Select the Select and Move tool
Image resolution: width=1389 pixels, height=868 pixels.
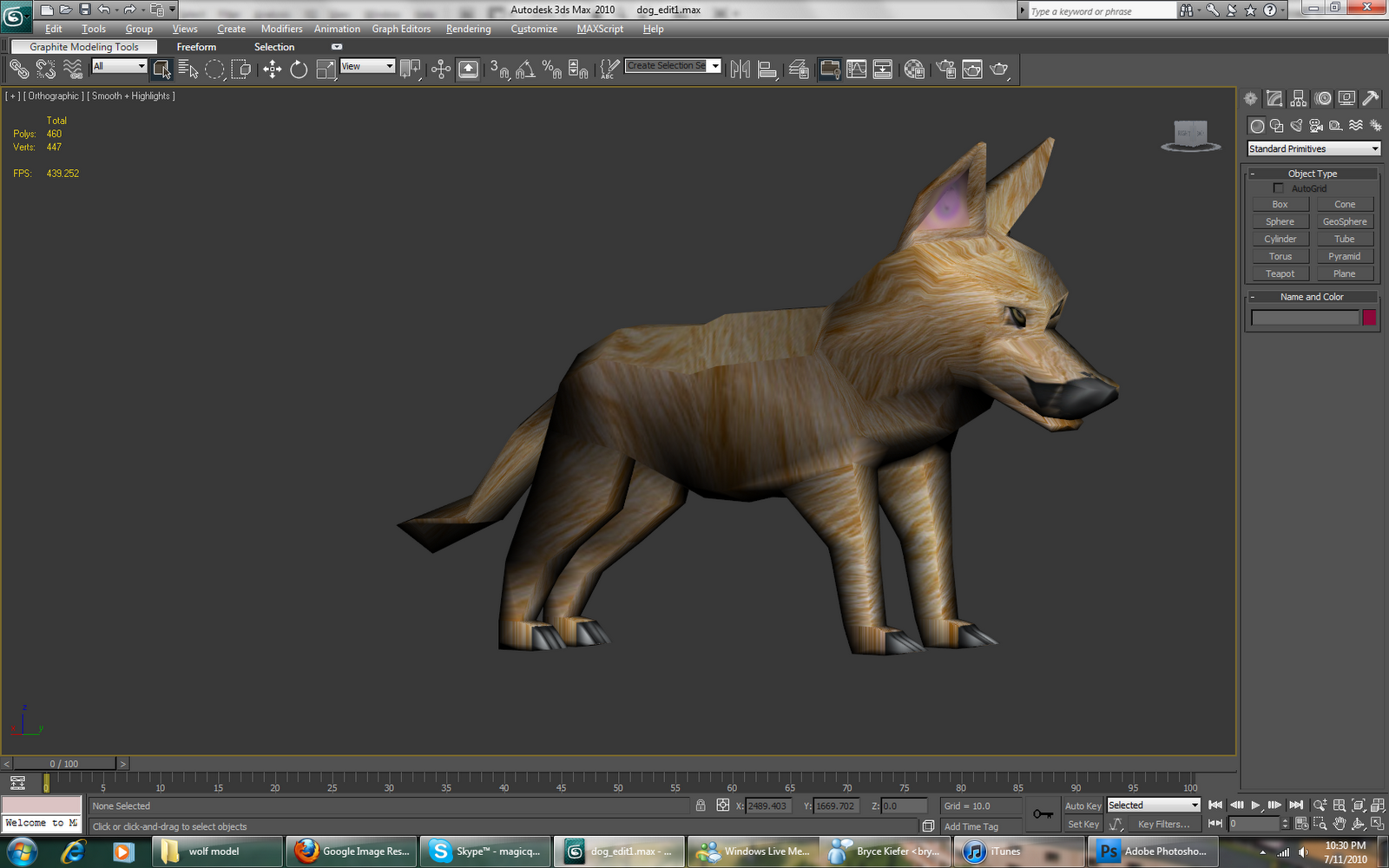[x=273, y=69]
